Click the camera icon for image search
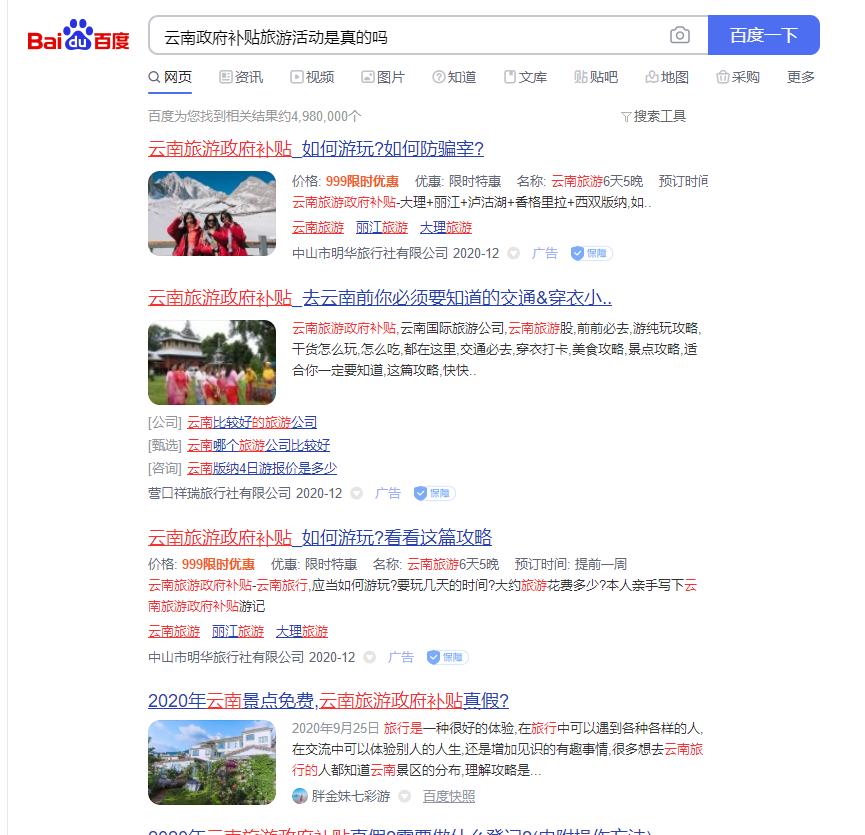 click(681, 35)
